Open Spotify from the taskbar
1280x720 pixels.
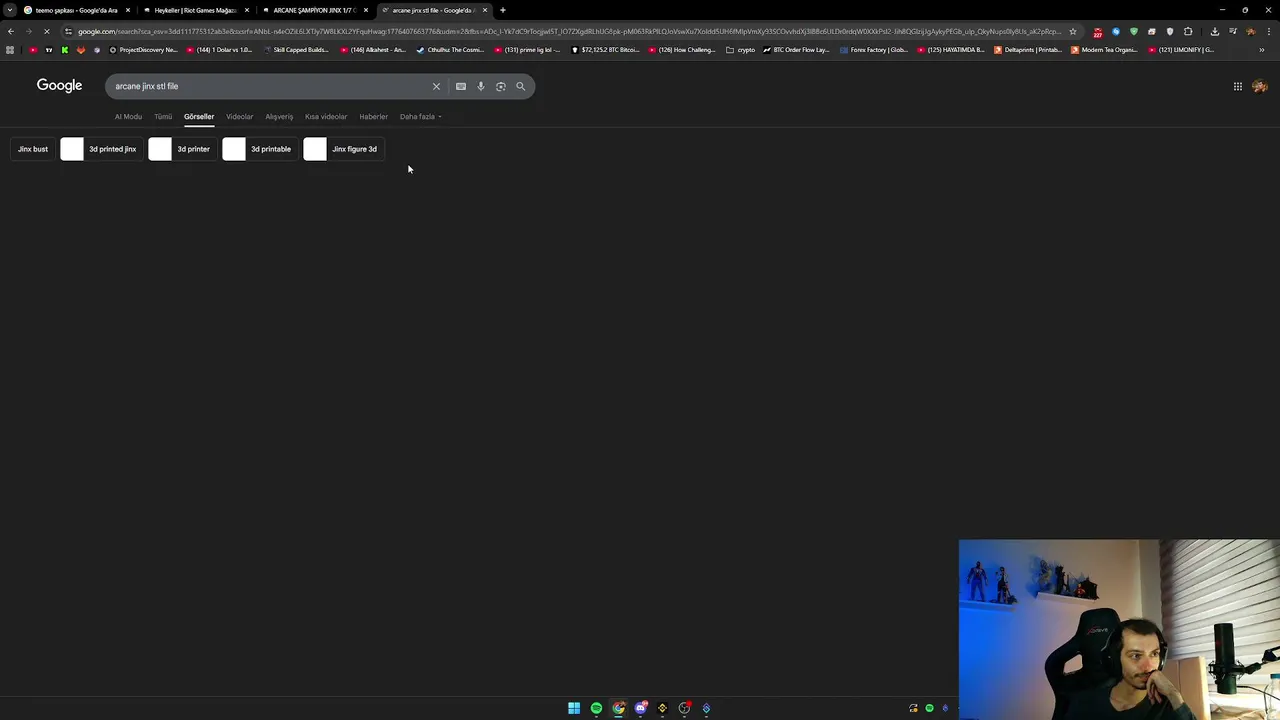[x=596, y=708]
